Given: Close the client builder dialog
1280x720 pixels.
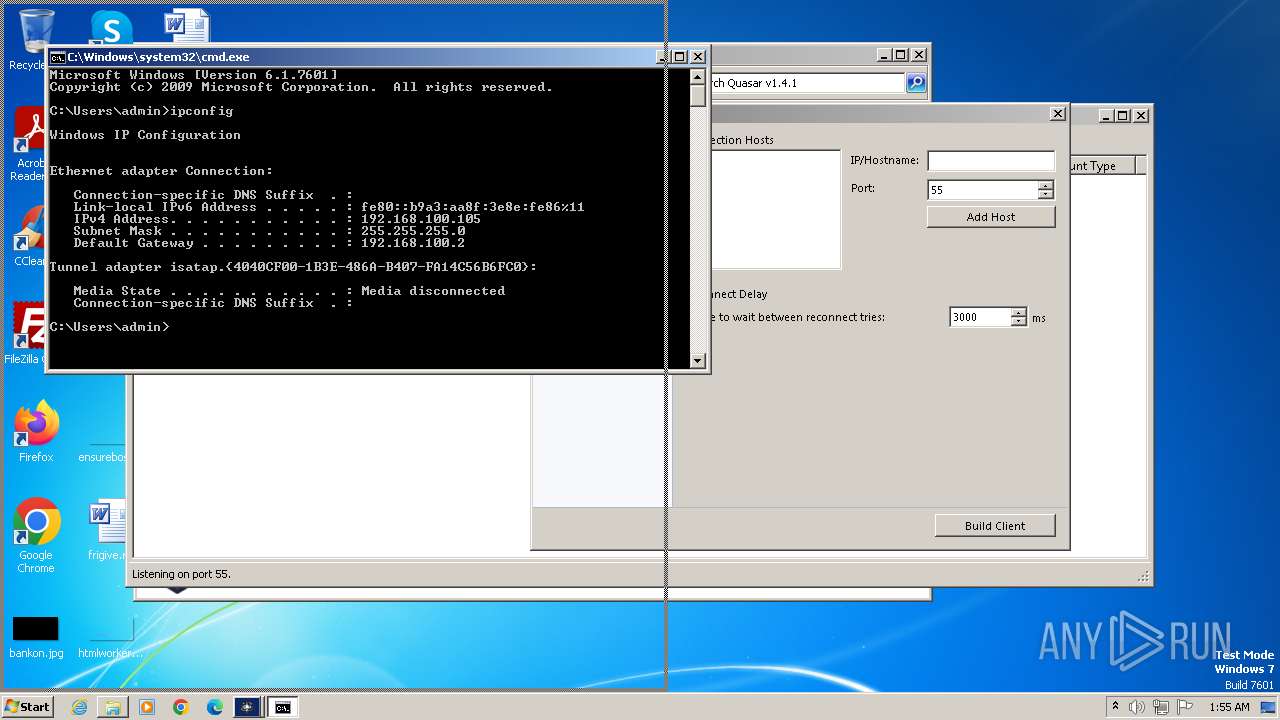Looking at the screenshot, I should tap(1058, 114).
